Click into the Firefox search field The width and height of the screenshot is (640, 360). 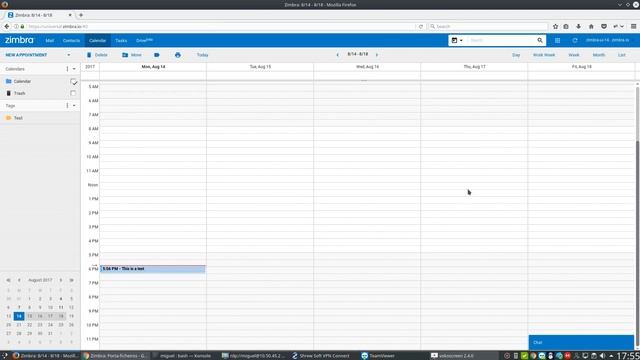(x=488, y=27)
